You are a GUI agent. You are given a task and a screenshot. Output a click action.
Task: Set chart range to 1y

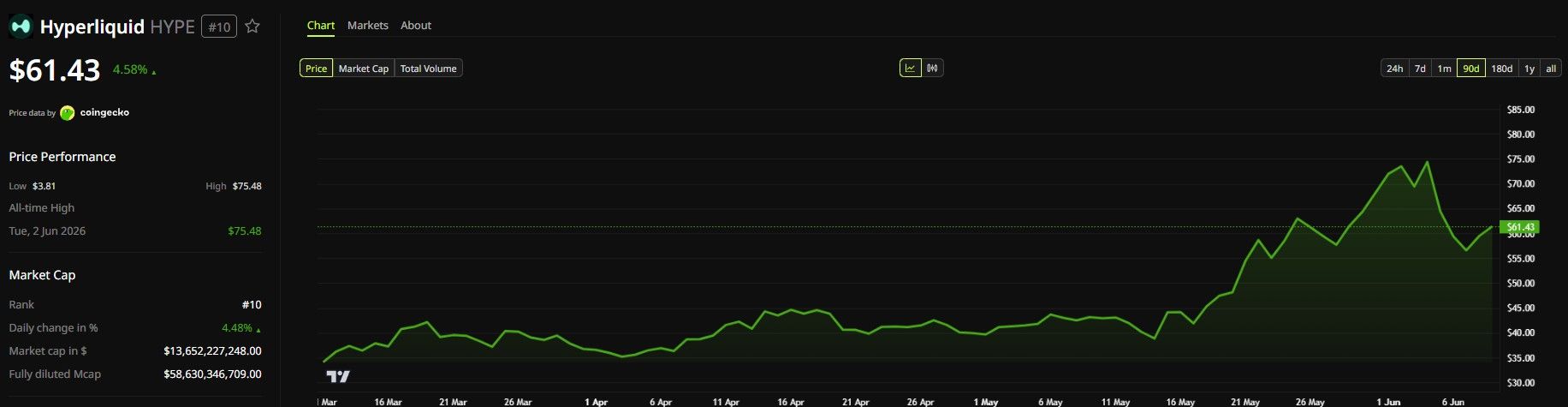point(1529,69)
